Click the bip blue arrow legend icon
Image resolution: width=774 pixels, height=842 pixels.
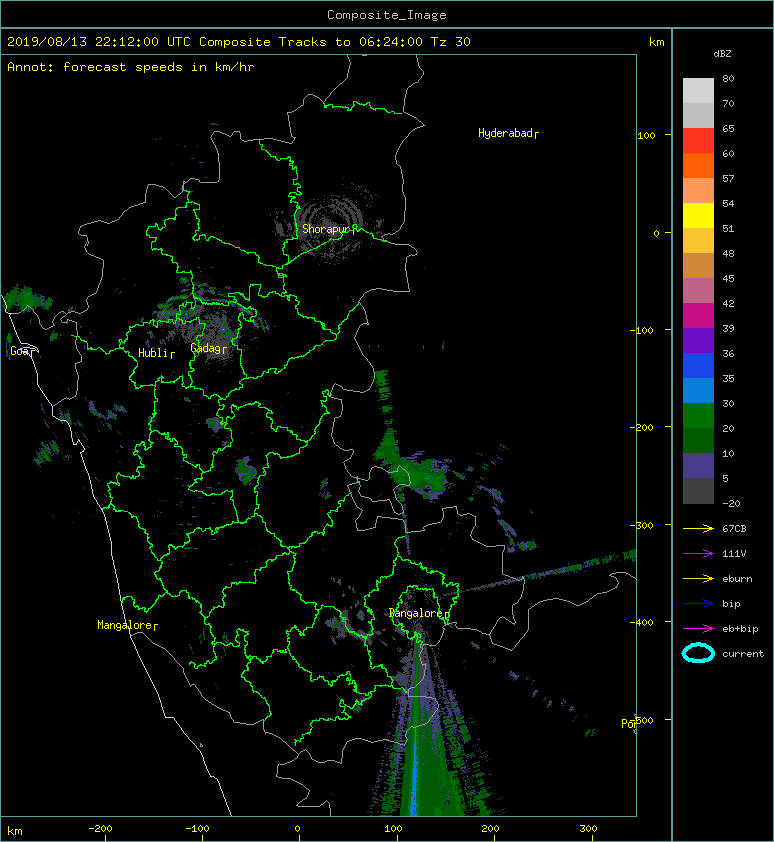click(x=698, y=604)
